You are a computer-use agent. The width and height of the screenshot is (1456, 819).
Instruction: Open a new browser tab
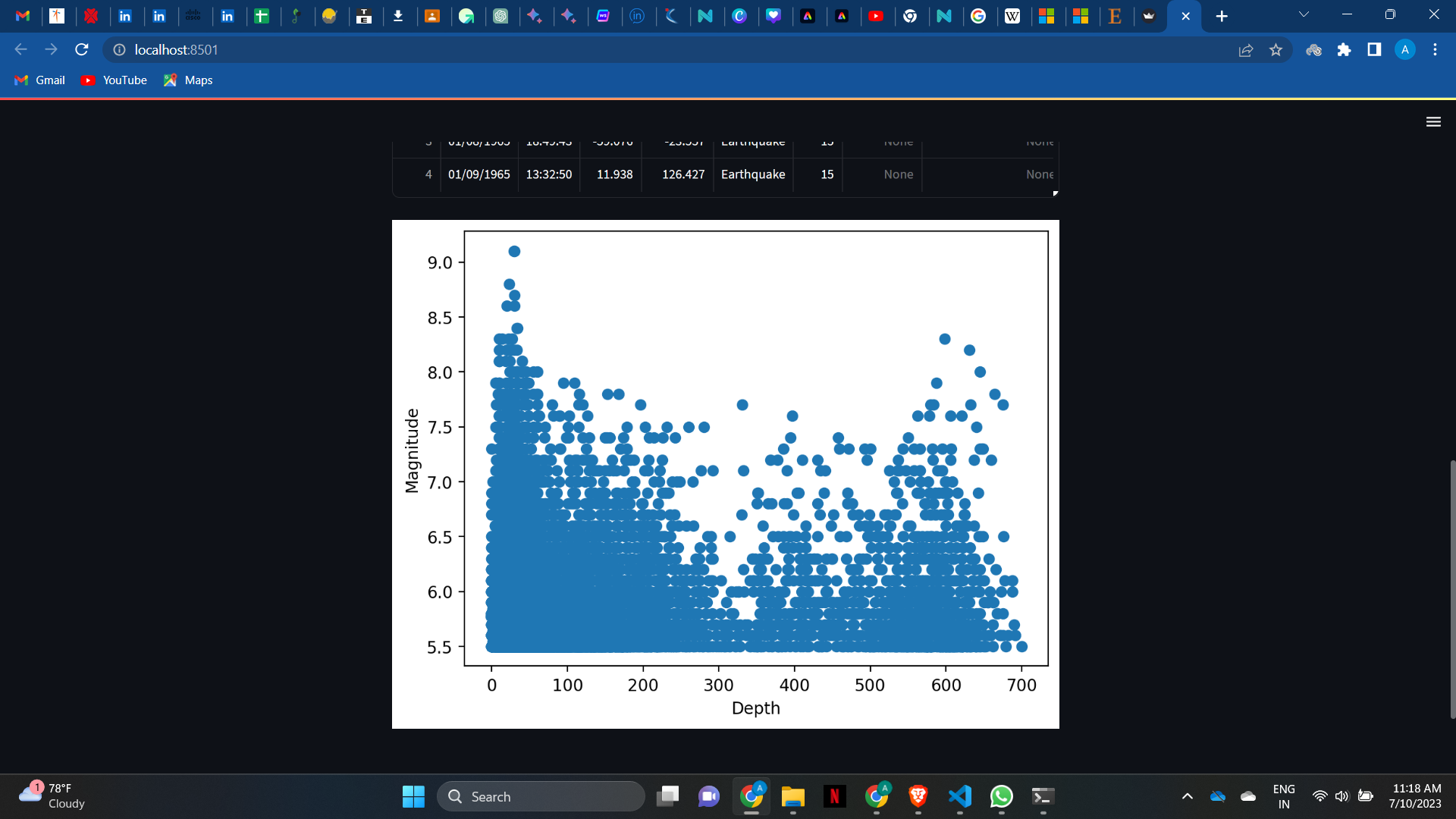(x=1222, y=15)
